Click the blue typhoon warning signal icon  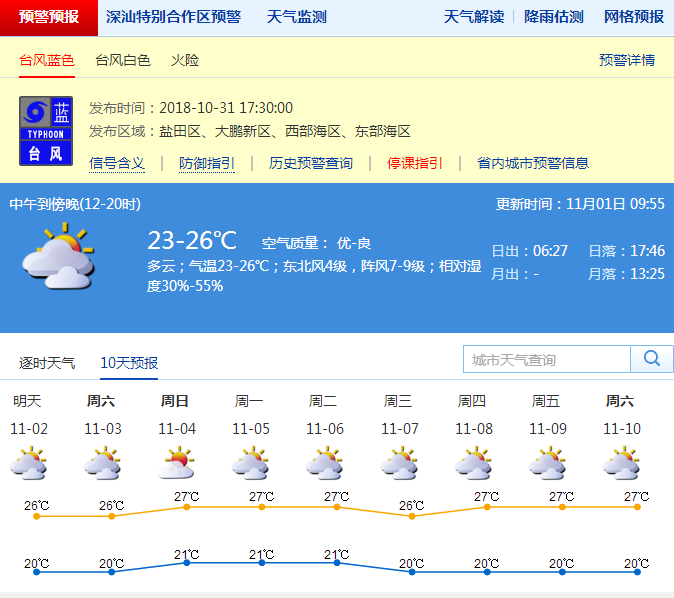click(46, 130)
